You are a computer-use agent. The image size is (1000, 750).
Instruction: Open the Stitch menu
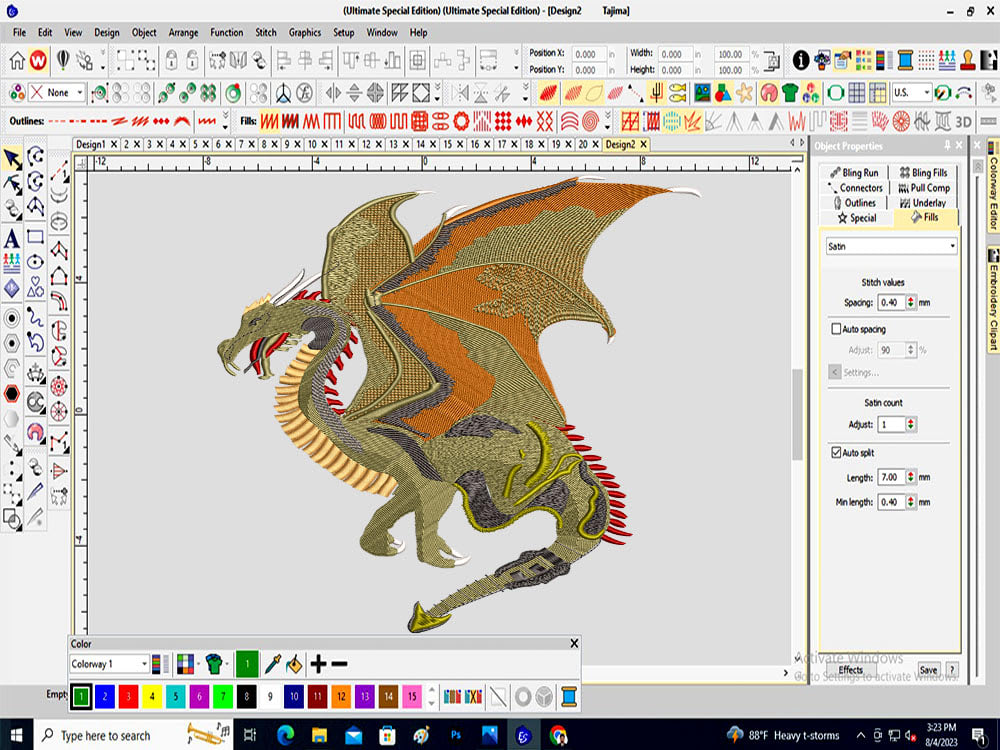coord(265,32)
